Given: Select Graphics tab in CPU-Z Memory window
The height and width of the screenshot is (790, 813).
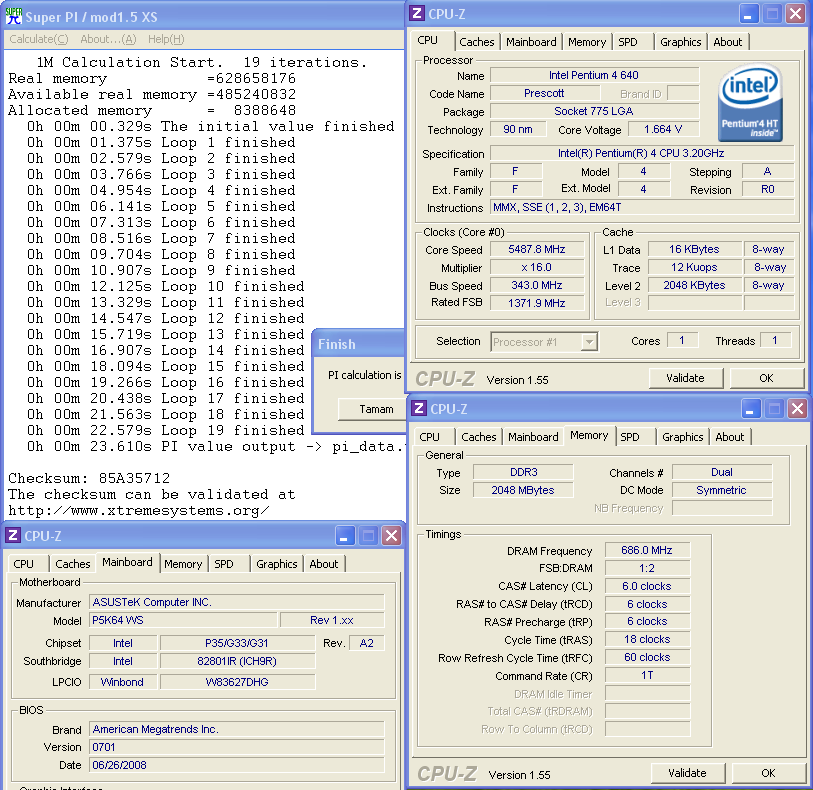Looking at the screenshot, I should [682, 437].
